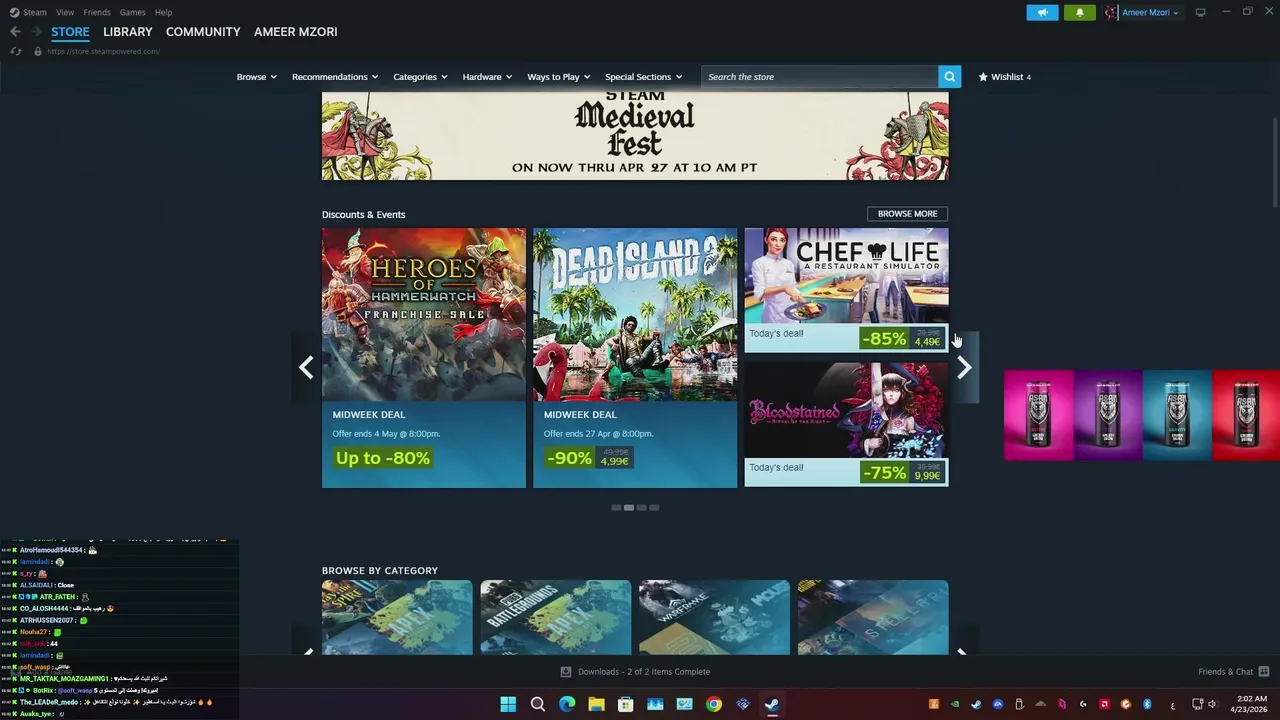
Task: Open the Games menu
Action: 132,12
